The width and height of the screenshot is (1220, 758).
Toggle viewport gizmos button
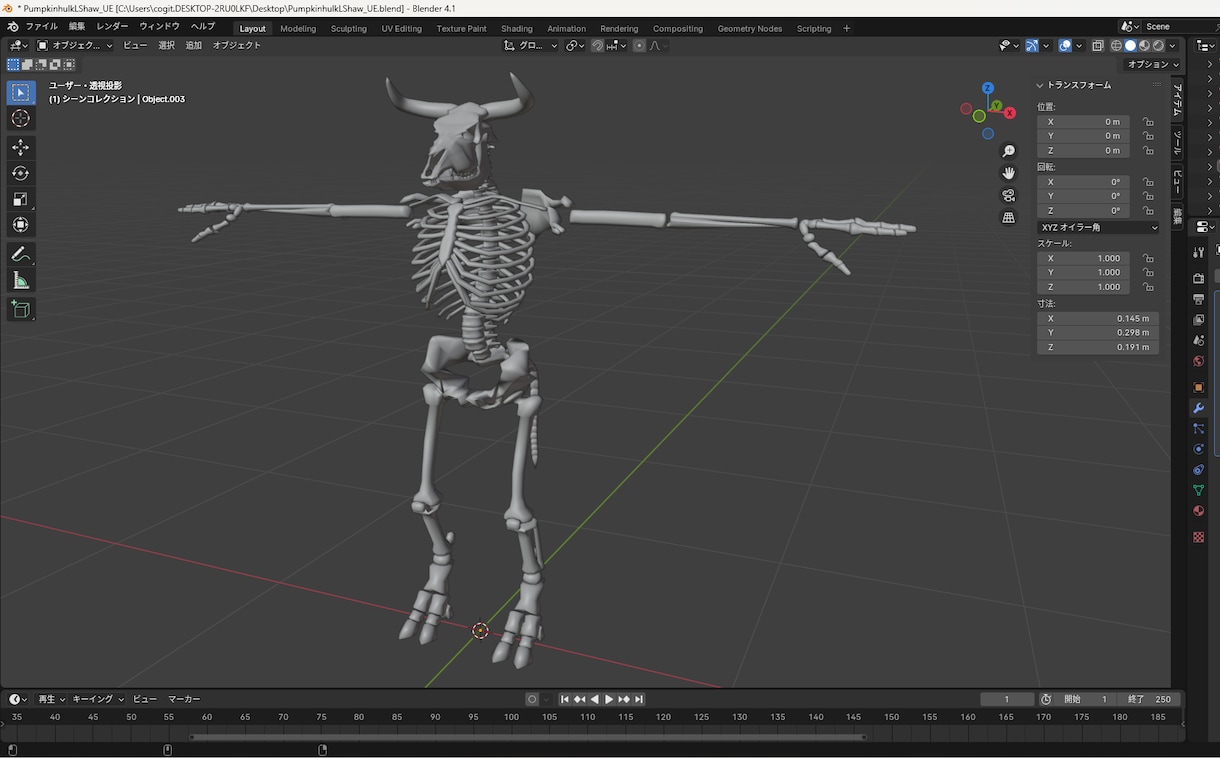1032,46
